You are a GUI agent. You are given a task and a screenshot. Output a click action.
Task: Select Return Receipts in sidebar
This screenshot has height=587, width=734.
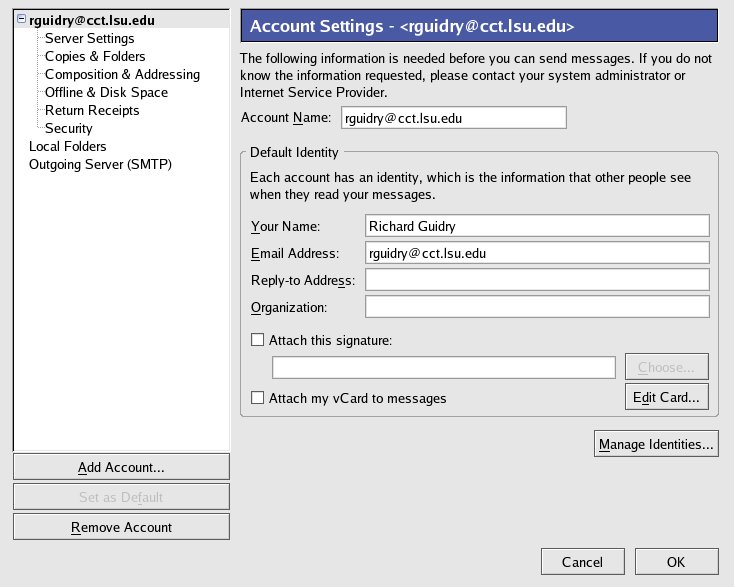tap(92, 110)
